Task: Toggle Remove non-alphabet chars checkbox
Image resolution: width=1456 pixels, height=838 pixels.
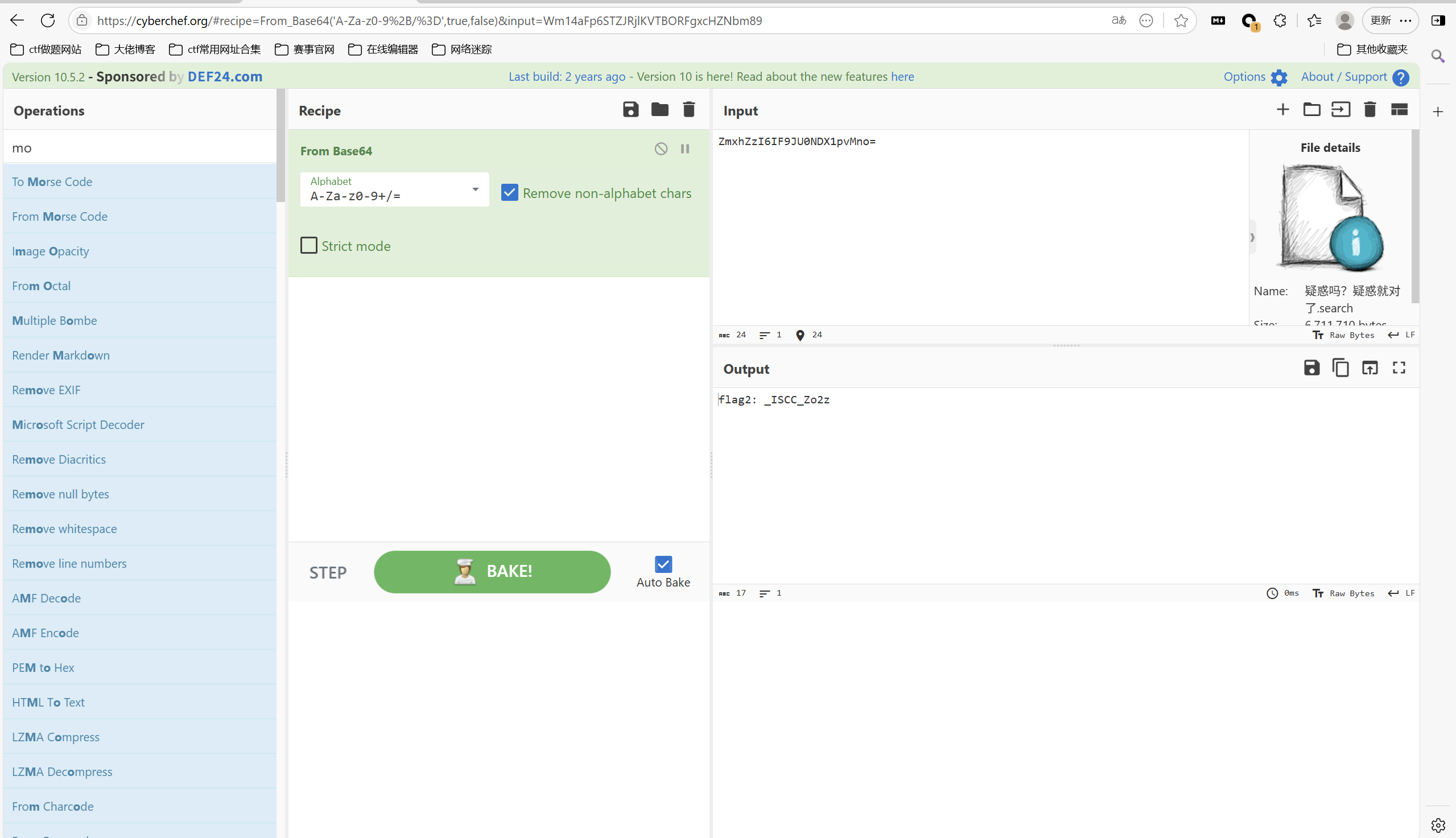Action: (x=509, y=192)
